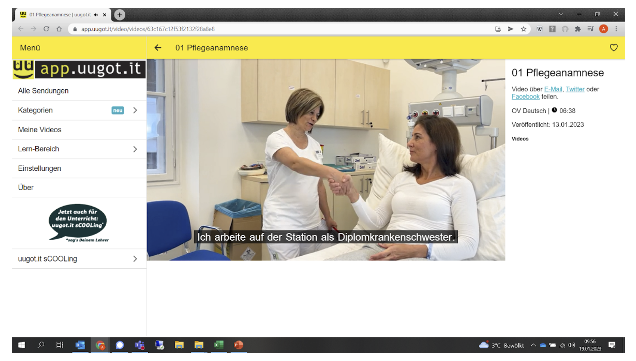Click the sCOOLing speech bubble banner
636x361 pixels.
click(x=79, y=223)
